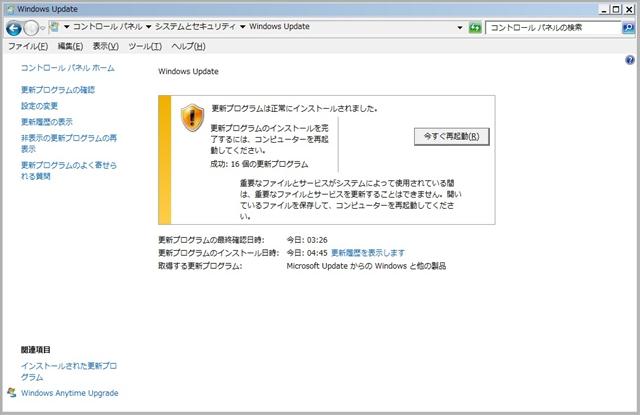This screenshot has width=640, height=415.
Task: Open address bar history dropdown arrow
Action: click(x=460, y=28)
